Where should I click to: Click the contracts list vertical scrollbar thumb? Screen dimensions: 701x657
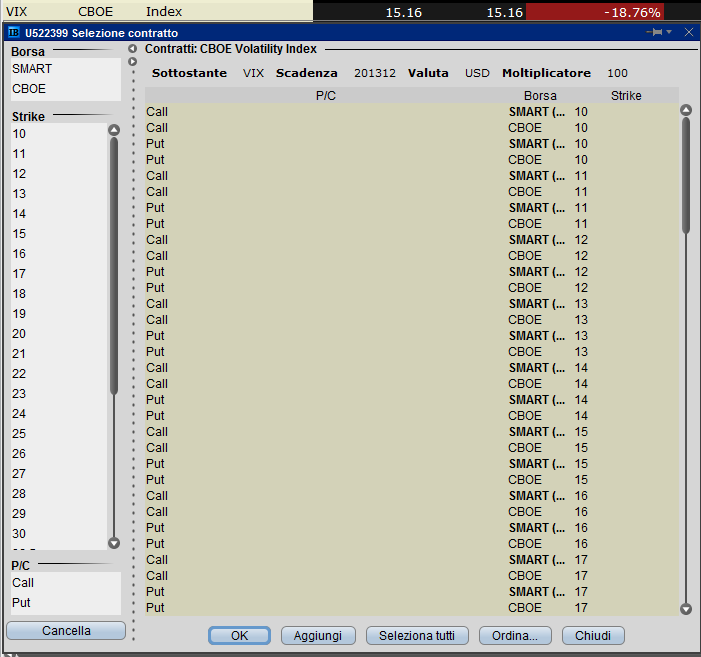[x=686, y=175]
